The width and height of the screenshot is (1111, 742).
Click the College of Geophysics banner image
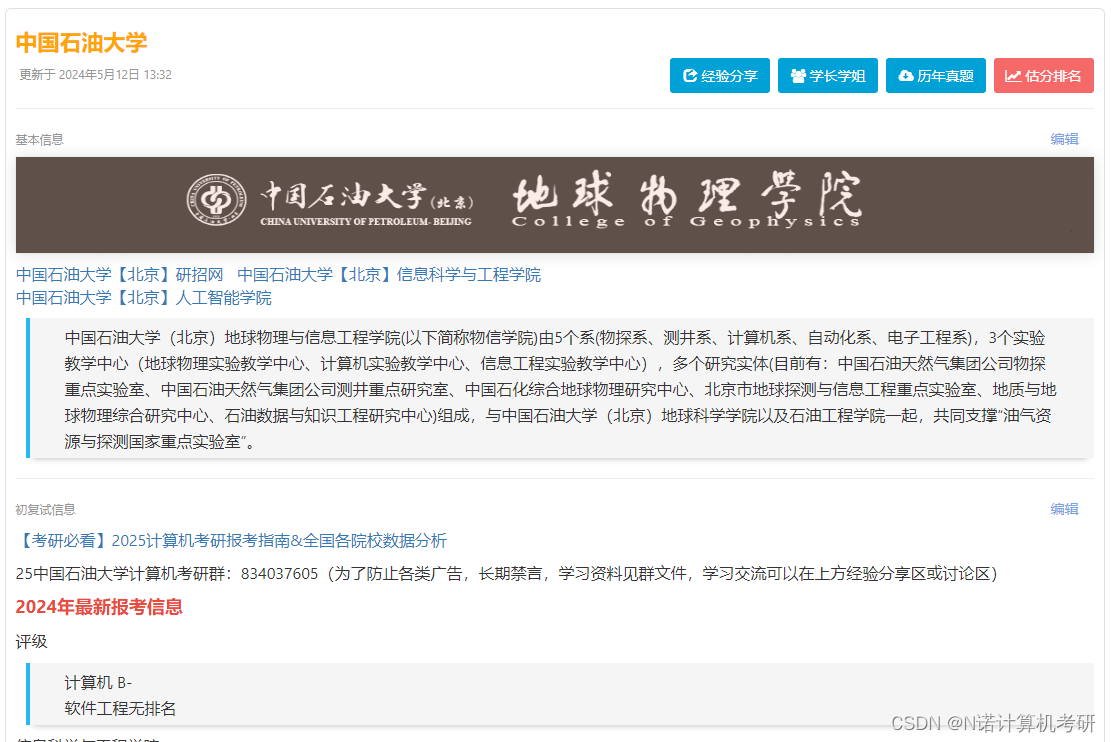coord(555,205)
